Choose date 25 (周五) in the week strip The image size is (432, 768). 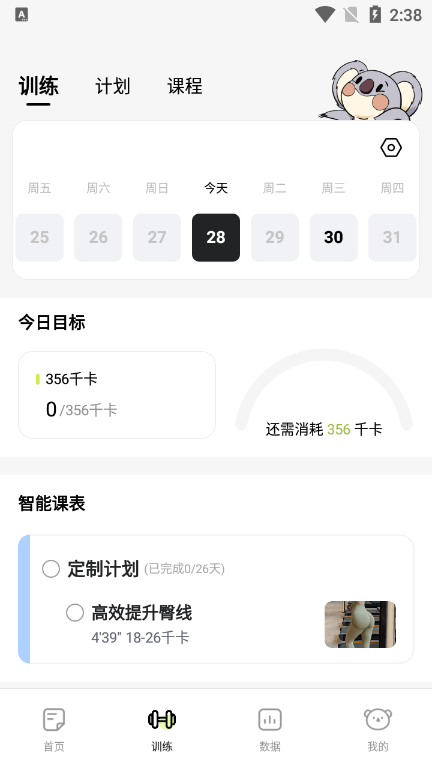pyautogui.click(x=40, y=237)
